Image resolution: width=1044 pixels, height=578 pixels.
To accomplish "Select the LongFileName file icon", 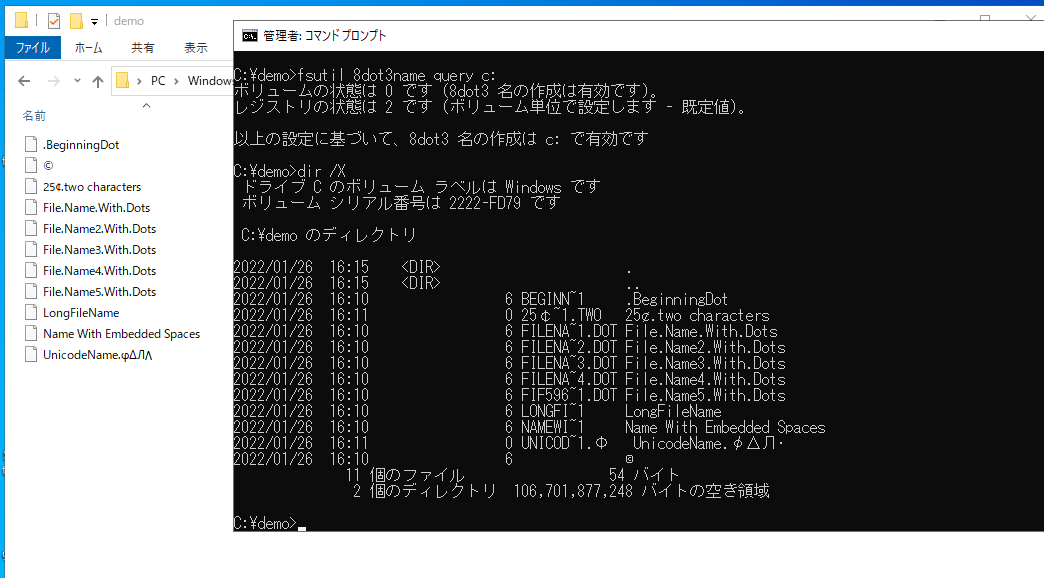I will pyautogui.click(x=30, y=312).
